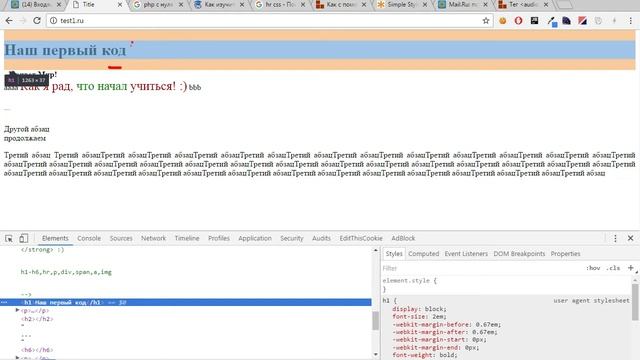Focus the styles Filter input
The height and width of the screenshot is (360, 640).
[x=482, y=268]
